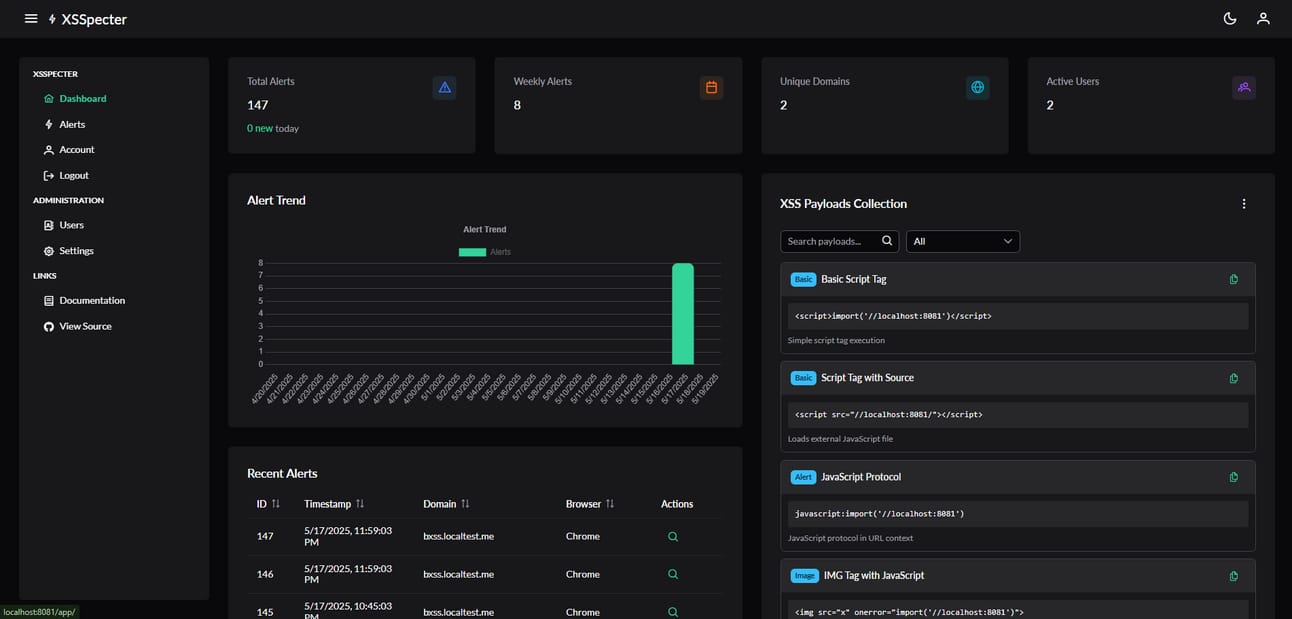Screen dimensions: 1292x619
Task: Click "Simple script tag execution" description
Action: tap(836, 341)
